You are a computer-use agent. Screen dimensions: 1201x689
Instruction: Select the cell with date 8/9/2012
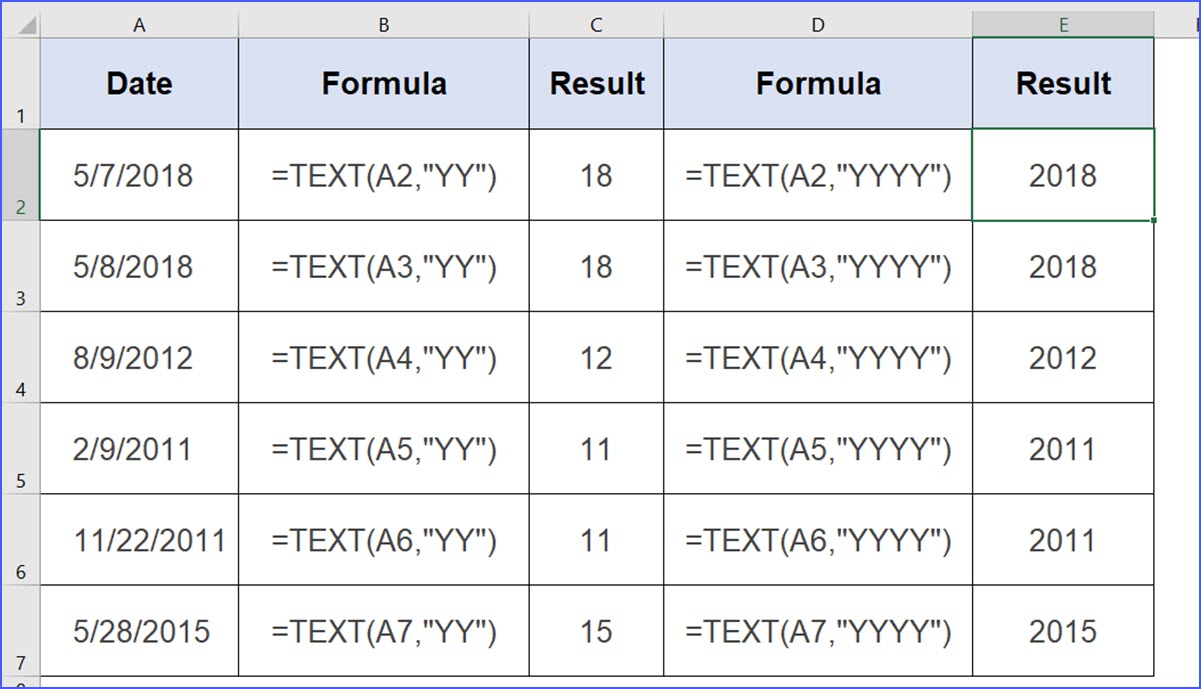139,358
